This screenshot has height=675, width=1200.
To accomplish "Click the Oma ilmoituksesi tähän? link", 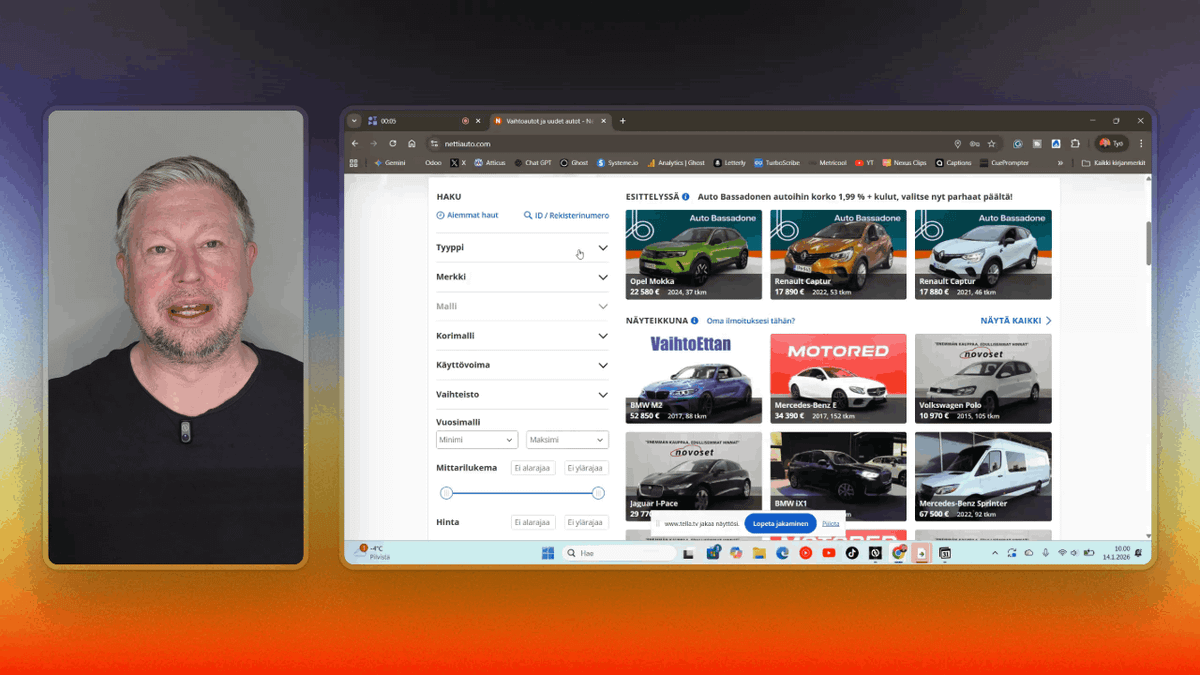I will tap(751, 321).
